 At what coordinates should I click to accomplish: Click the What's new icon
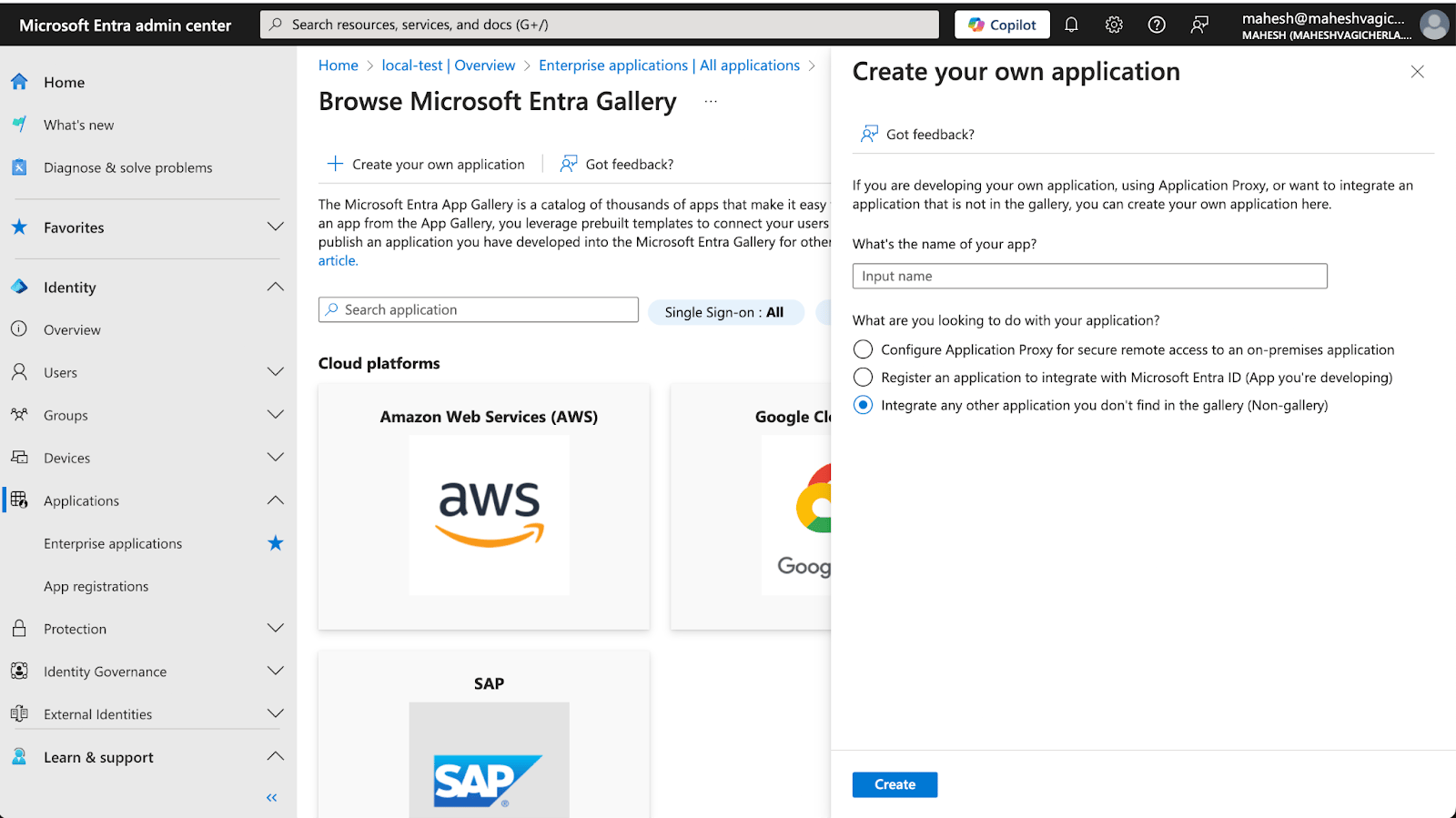(19, 125)
